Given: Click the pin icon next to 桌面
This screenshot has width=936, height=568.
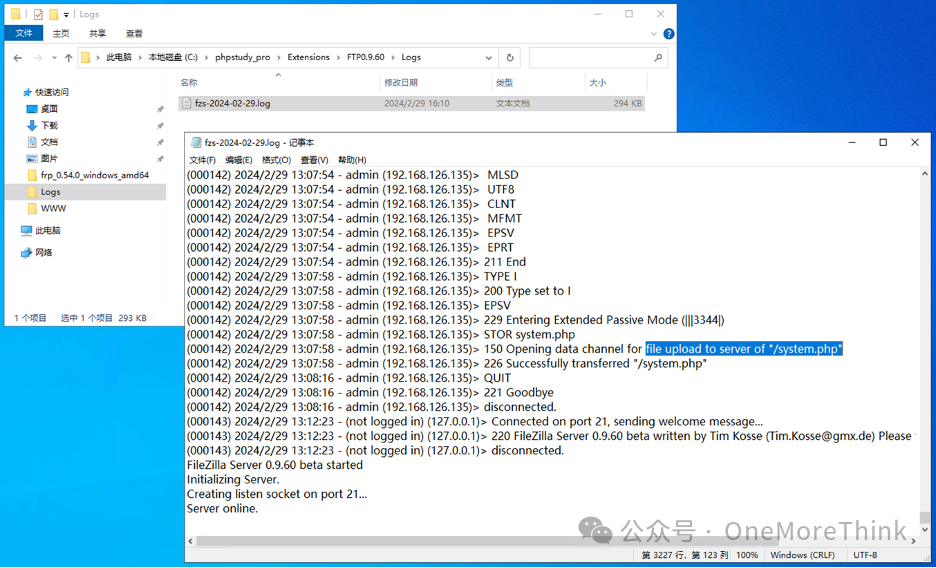Looking at the screenshot, I should pos(160,109).
